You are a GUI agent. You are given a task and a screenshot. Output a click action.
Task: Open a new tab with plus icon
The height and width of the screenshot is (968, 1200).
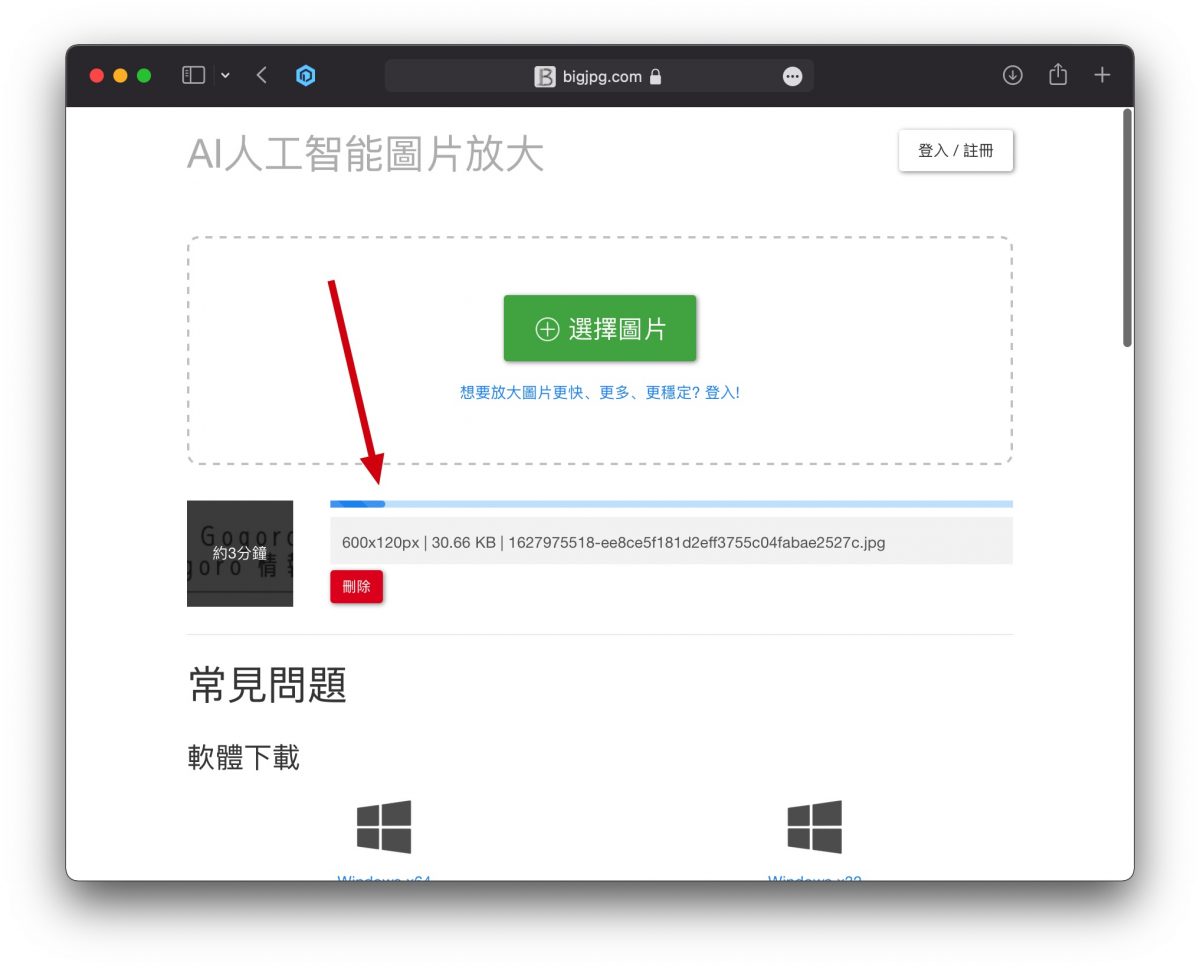(x=1102, y=75)
